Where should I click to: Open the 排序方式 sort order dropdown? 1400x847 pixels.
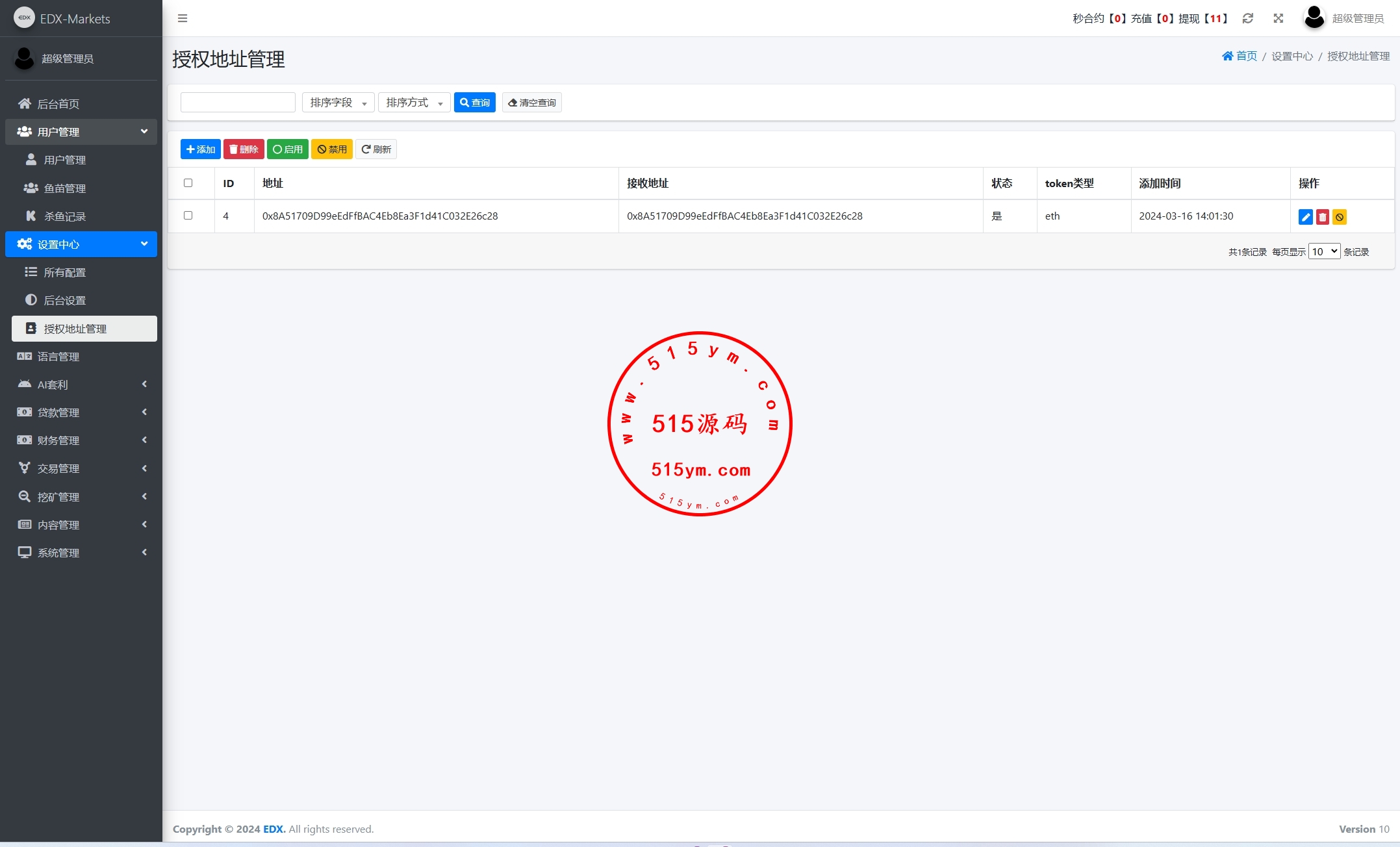pos(414,103)
